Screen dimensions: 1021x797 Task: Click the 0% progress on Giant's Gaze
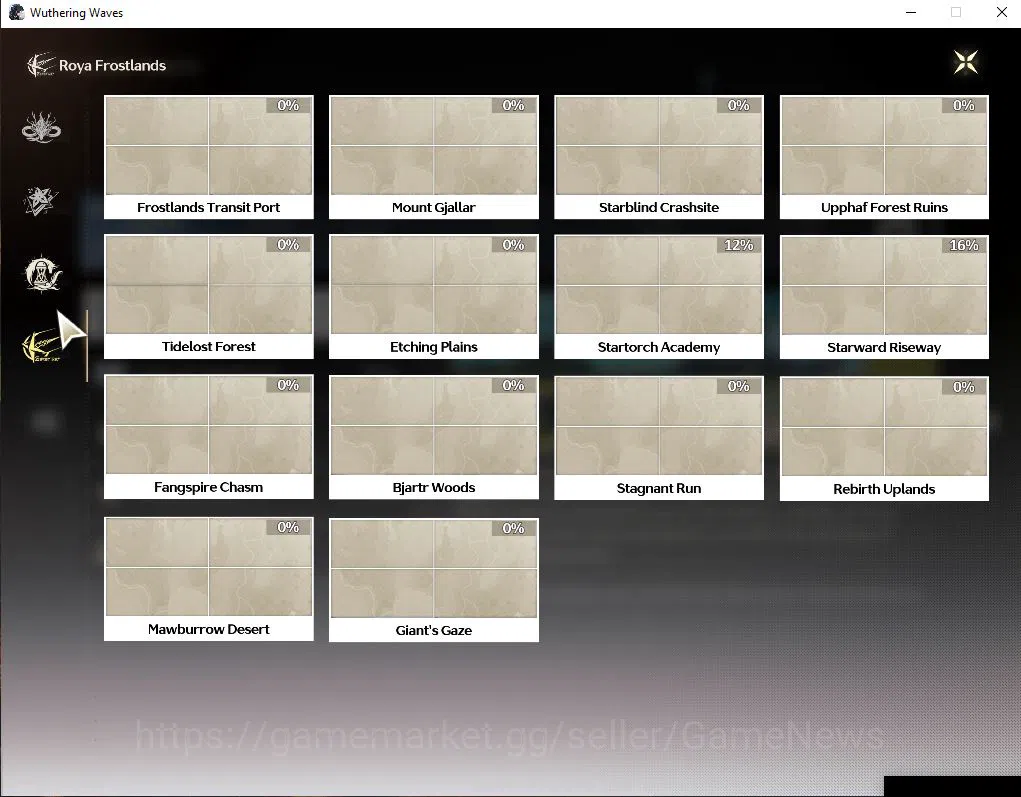514,528
